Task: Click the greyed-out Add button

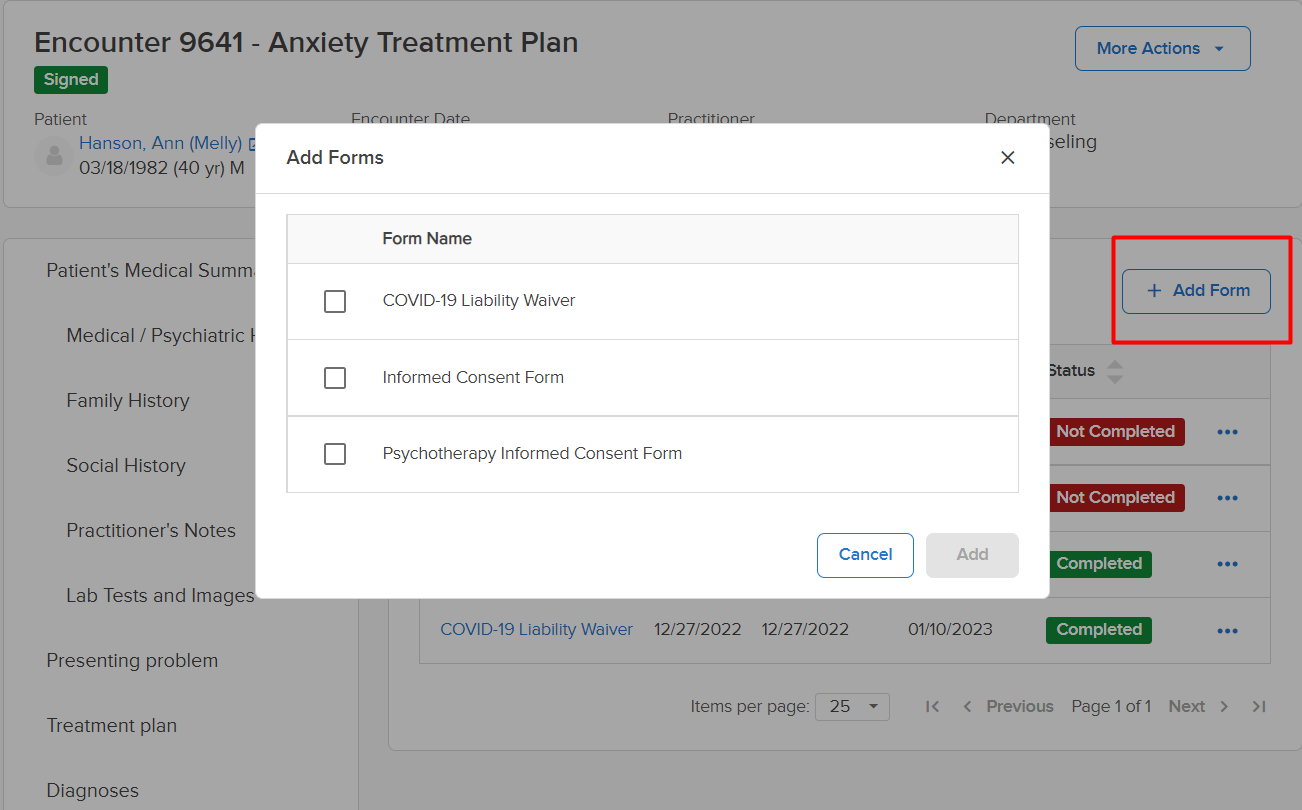Action: (972, 555)
